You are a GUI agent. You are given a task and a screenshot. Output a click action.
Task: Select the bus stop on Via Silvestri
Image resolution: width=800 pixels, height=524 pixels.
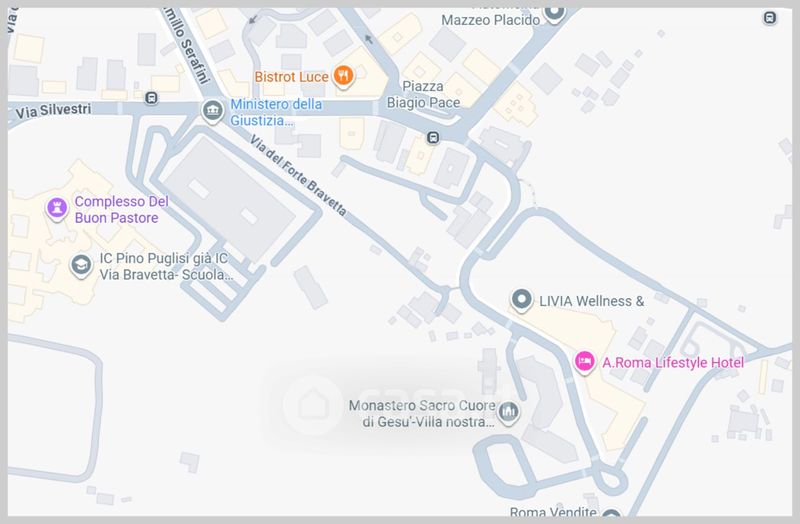(x=151, y=97)
